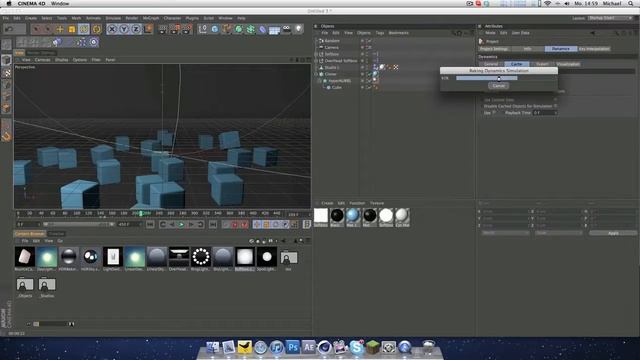
Task: Toggle the Y axis lock
Action: point(124,29)
